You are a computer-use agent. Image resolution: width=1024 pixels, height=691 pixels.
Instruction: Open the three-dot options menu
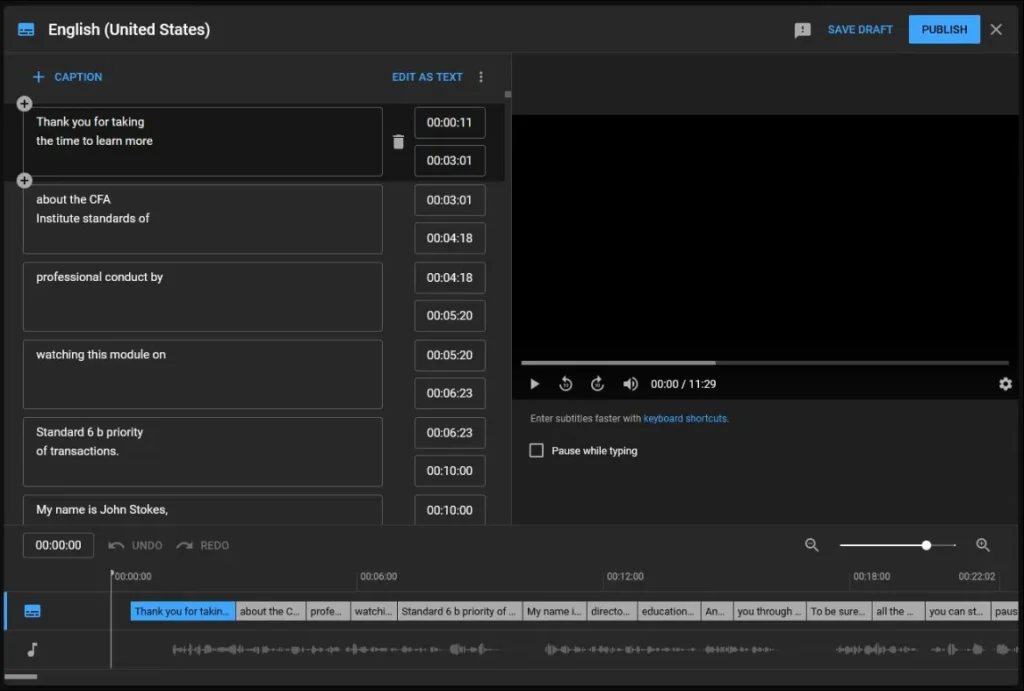(x=481, y=77)
